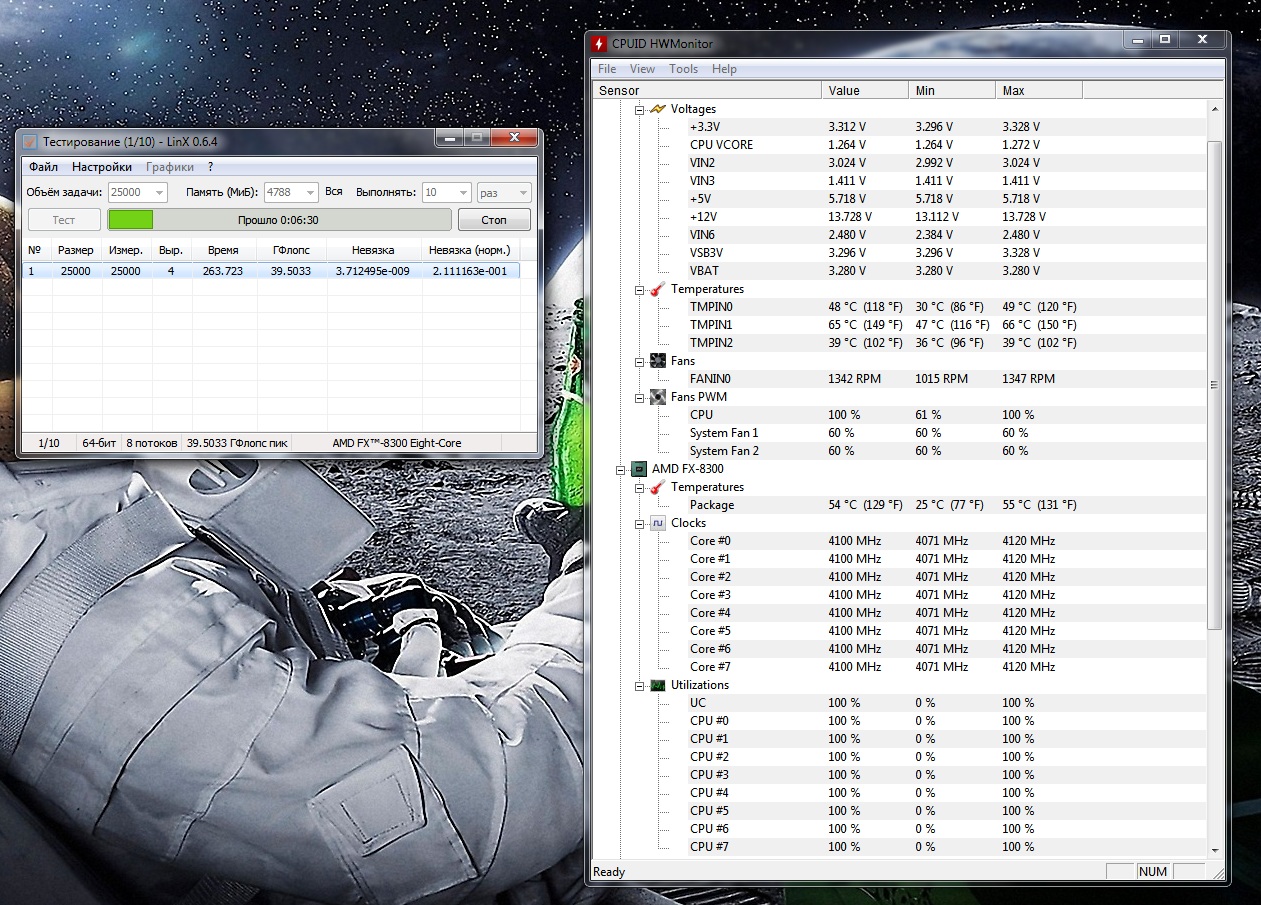
Task: Open the раз units dropdown
Action: [522, 192]
